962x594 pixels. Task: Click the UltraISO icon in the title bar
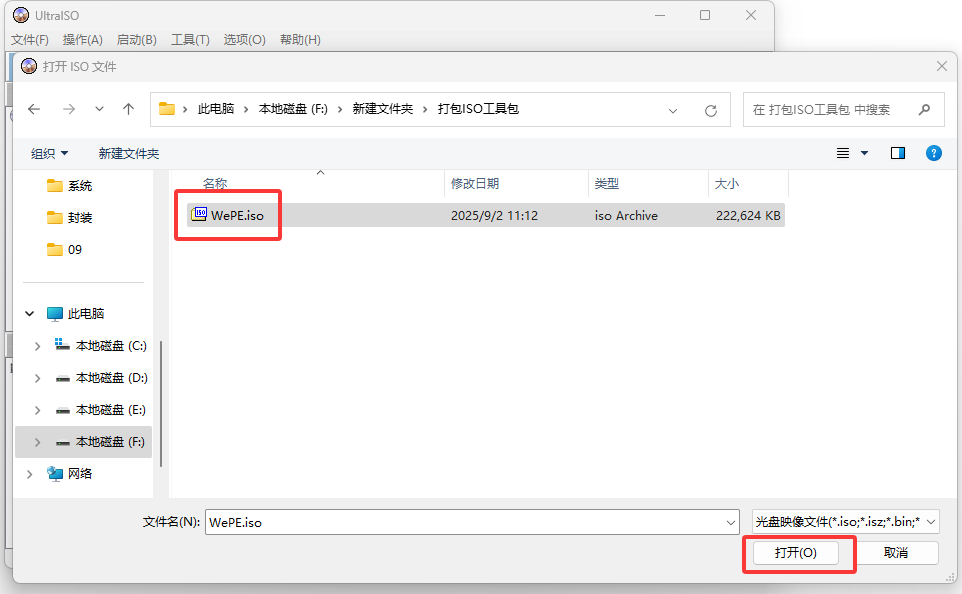tap(22, 14)
